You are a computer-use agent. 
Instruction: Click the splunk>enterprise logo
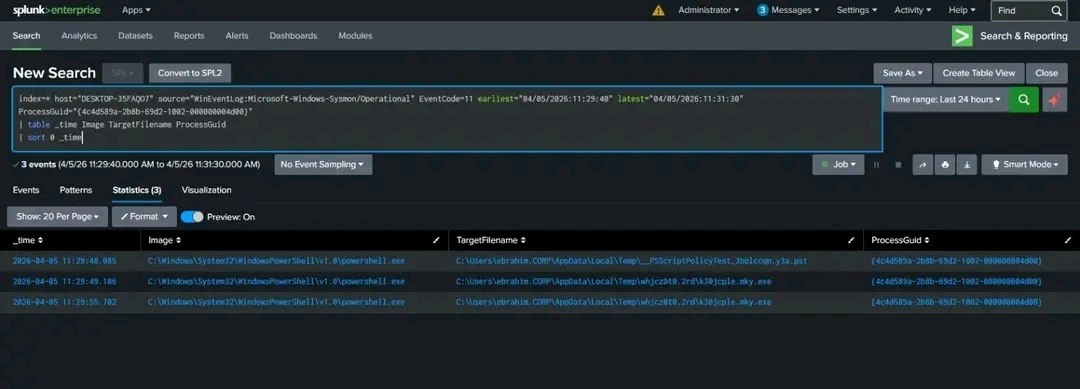pos(56,10)
